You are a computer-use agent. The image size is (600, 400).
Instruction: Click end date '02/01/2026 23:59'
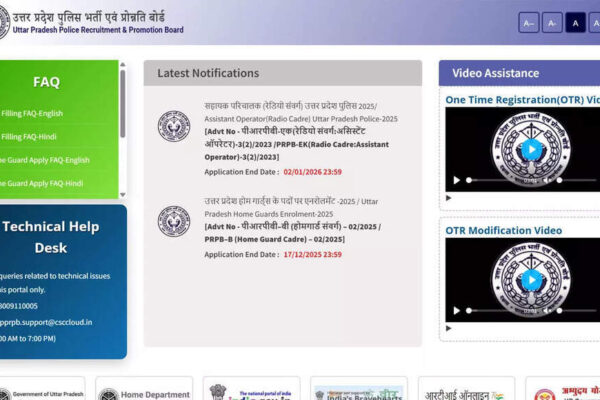coord(313,172)
